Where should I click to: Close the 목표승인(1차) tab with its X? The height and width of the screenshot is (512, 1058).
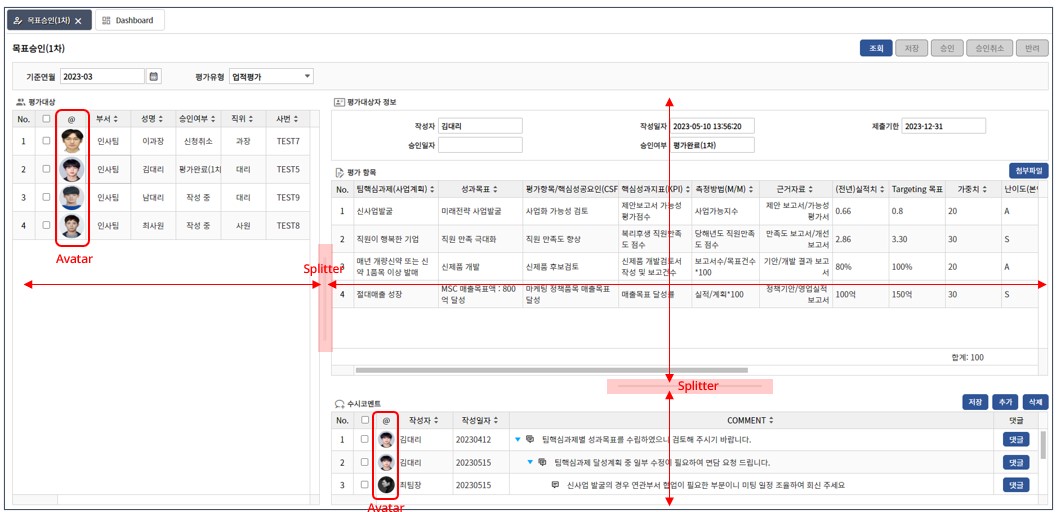pos(78,21)
